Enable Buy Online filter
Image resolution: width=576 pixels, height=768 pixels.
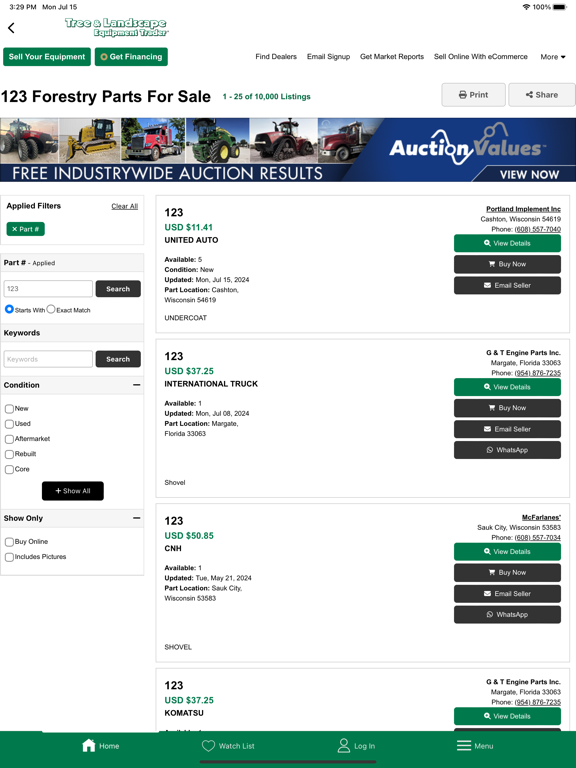pos(9,542)
